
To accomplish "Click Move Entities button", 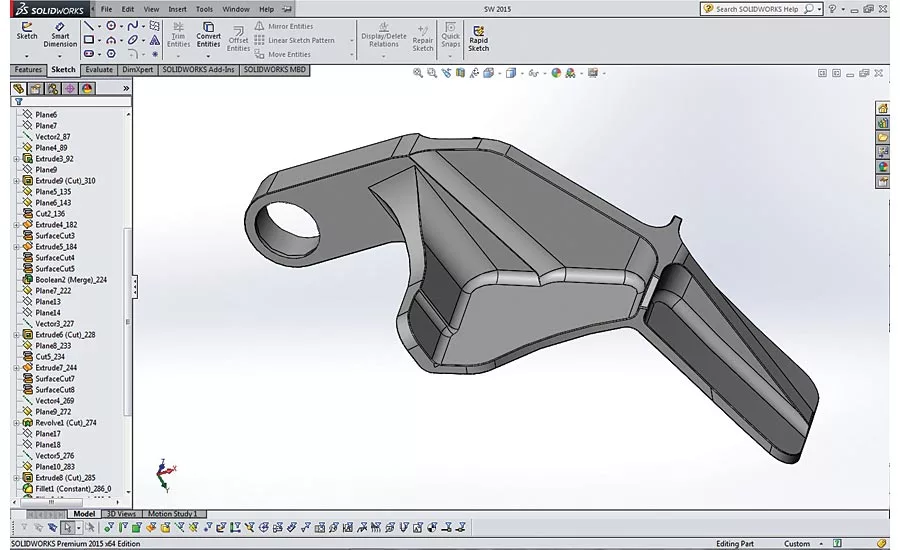I will (282, 54).
